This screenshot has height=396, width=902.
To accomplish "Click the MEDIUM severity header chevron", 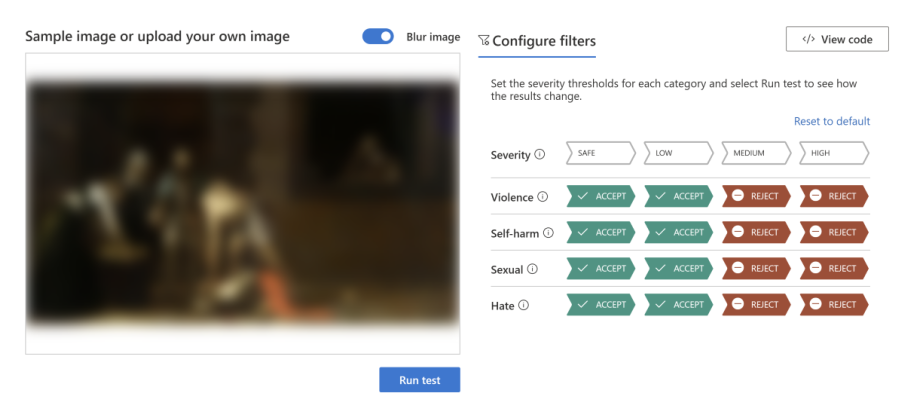I will tap(756, 153).
